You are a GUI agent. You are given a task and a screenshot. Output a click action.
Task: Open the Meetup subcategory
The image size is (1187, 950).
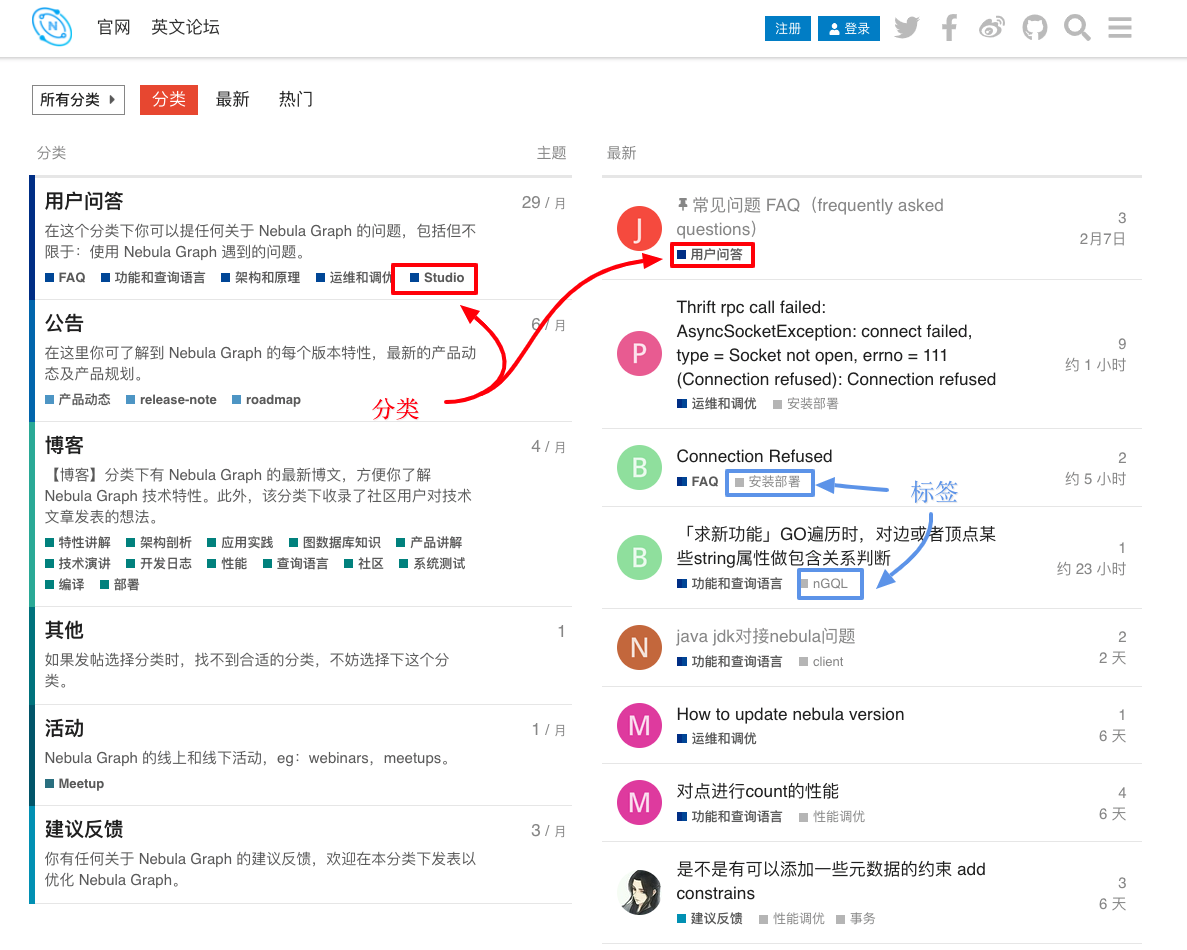[74, 783]
